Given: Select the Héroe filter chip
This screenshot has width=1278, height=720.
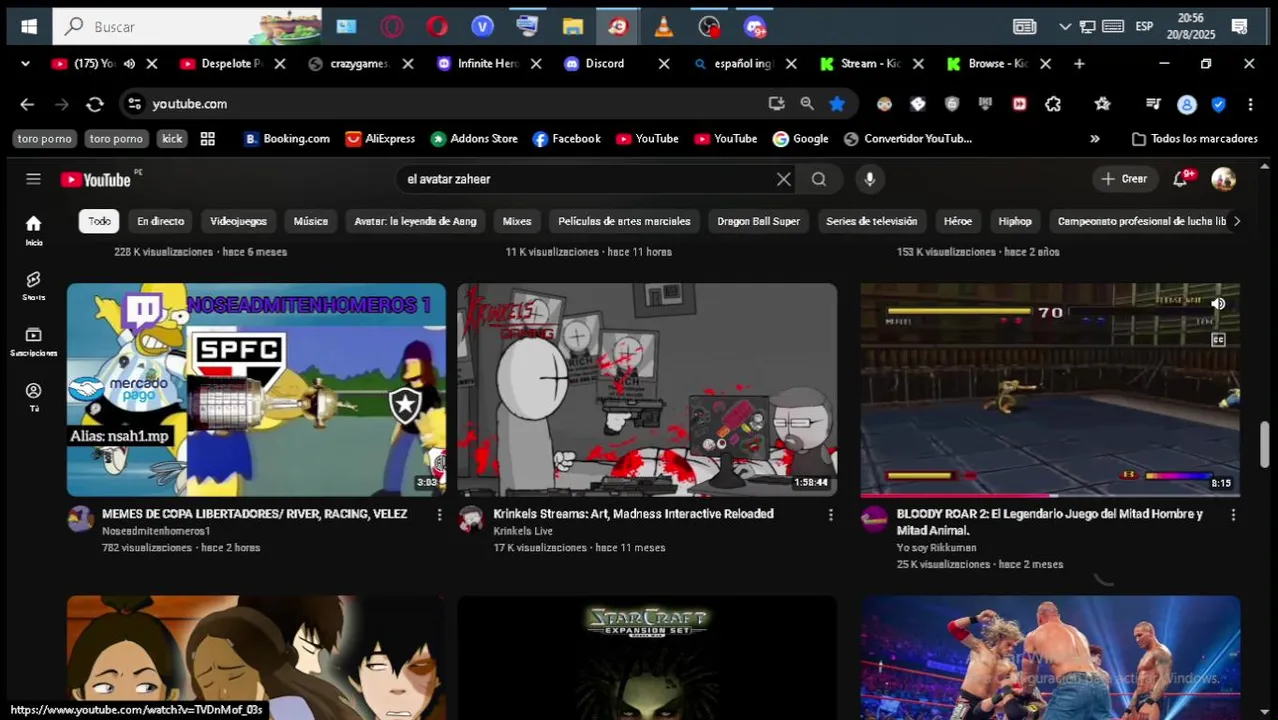Looking at the screenshot, I should click(957, 221).
